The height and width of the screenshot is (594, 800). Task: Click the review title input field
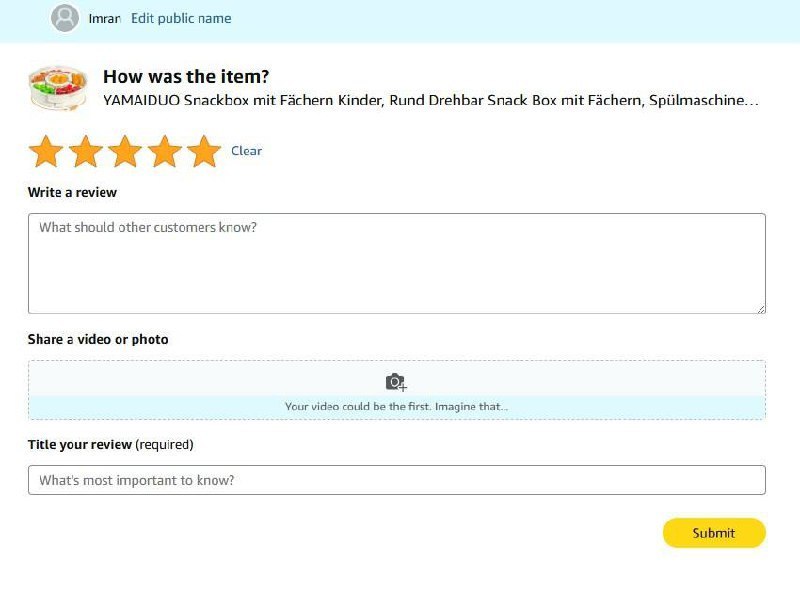pos(396,480)
